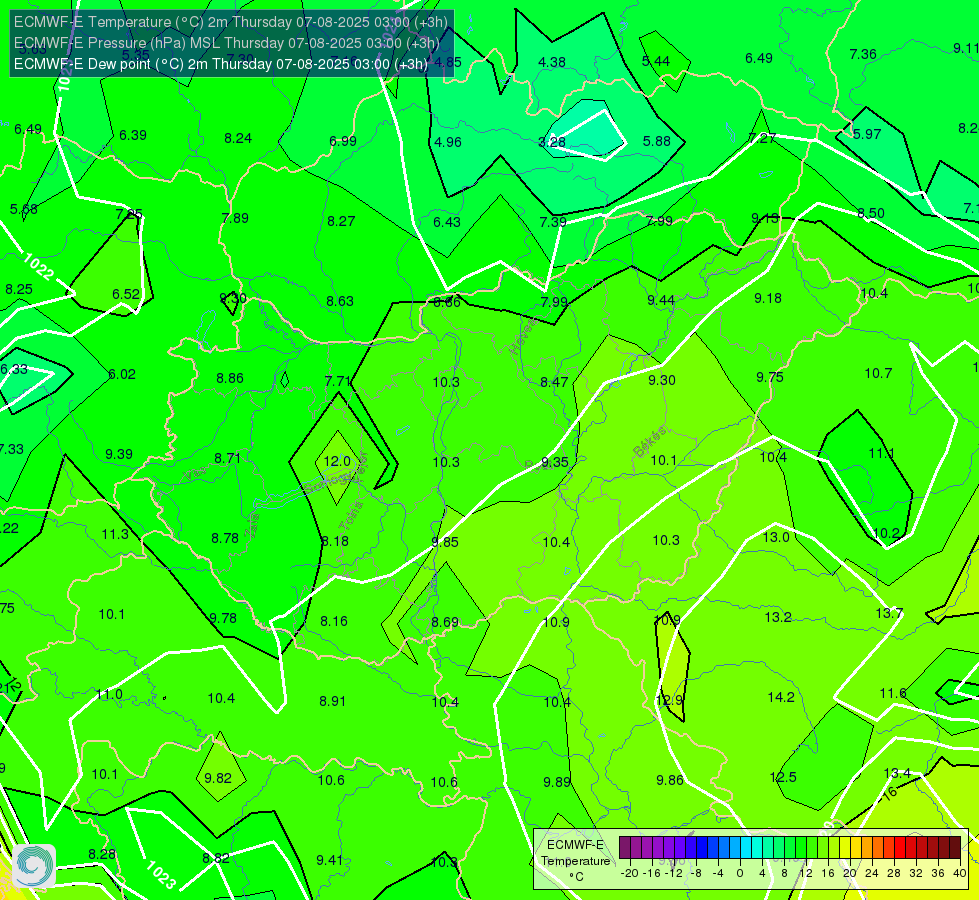The width and height of the screenshot is (979, 900).
Task: Click the map value 5.97
Action: point(867,134)
